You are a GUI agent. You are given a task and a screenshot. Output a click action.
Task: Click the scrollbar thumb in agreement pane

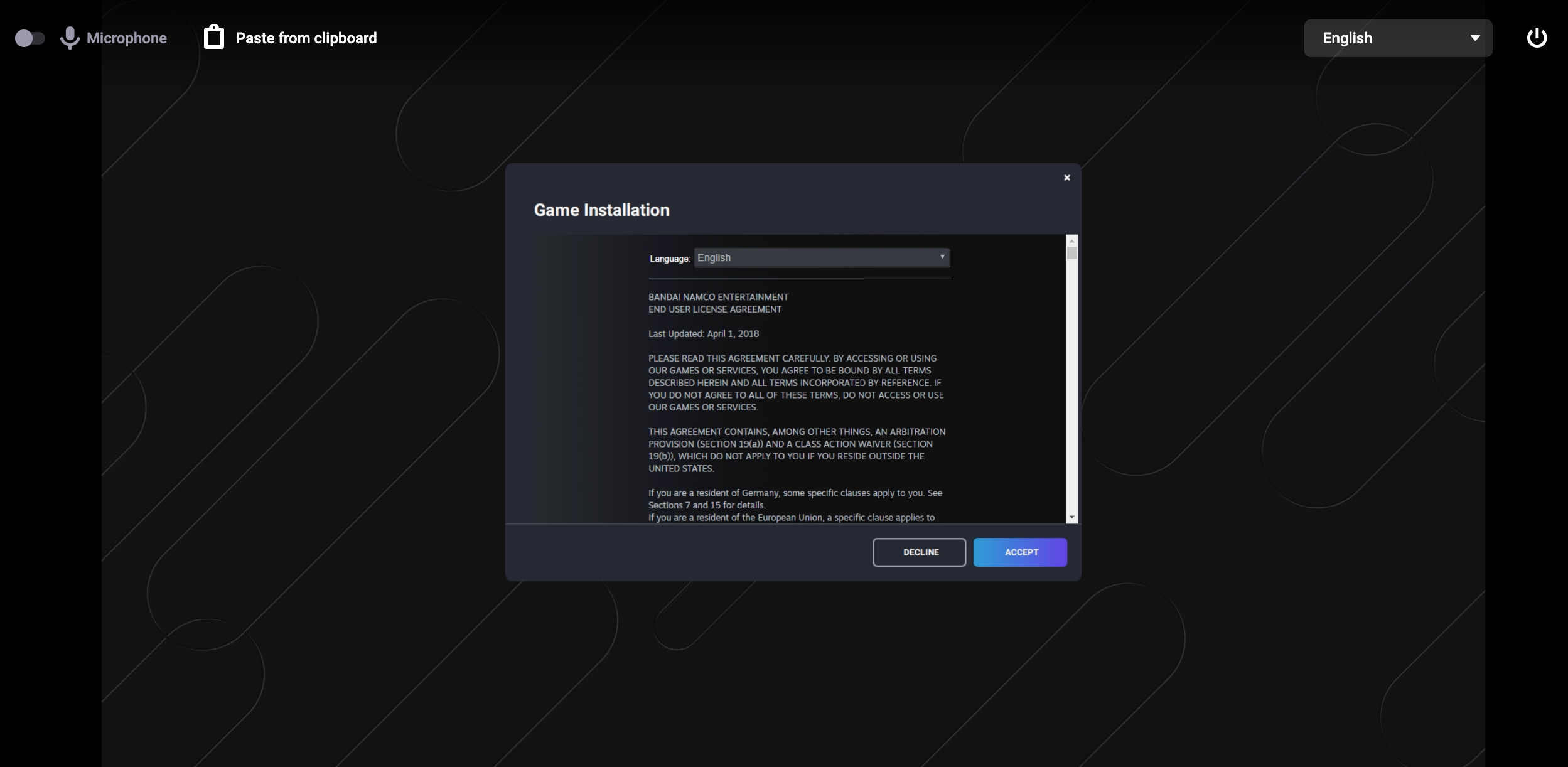(x=1071, y=254)
